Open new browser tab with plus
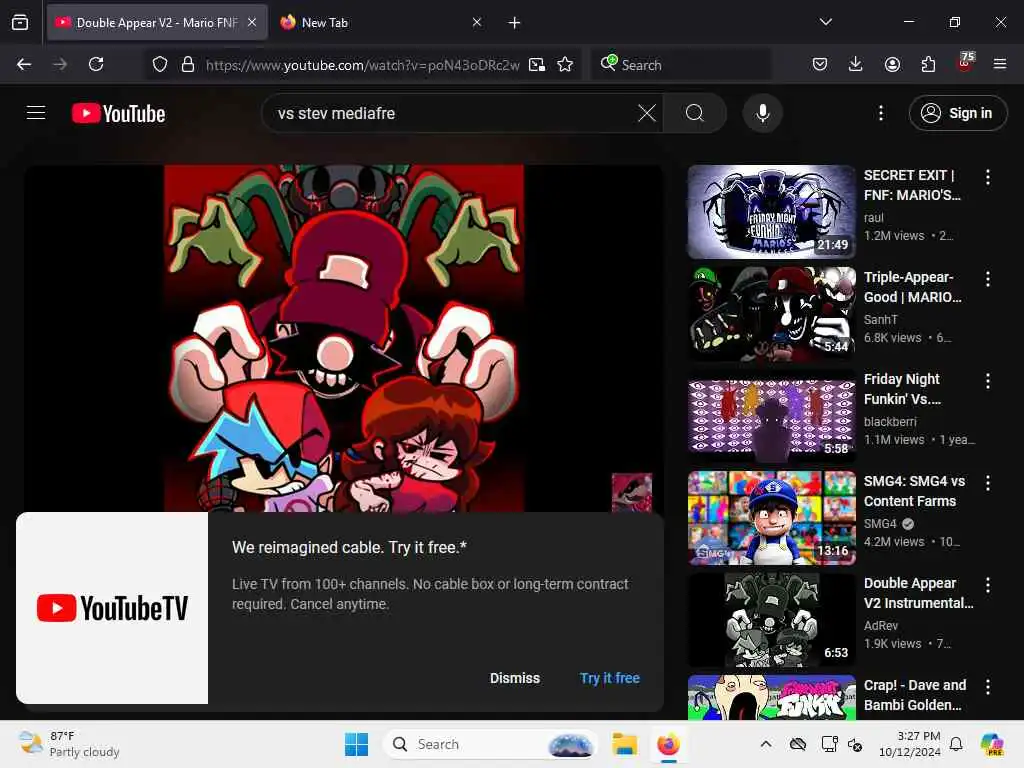The image size is (1024, 768). click(x=515, y=23)
